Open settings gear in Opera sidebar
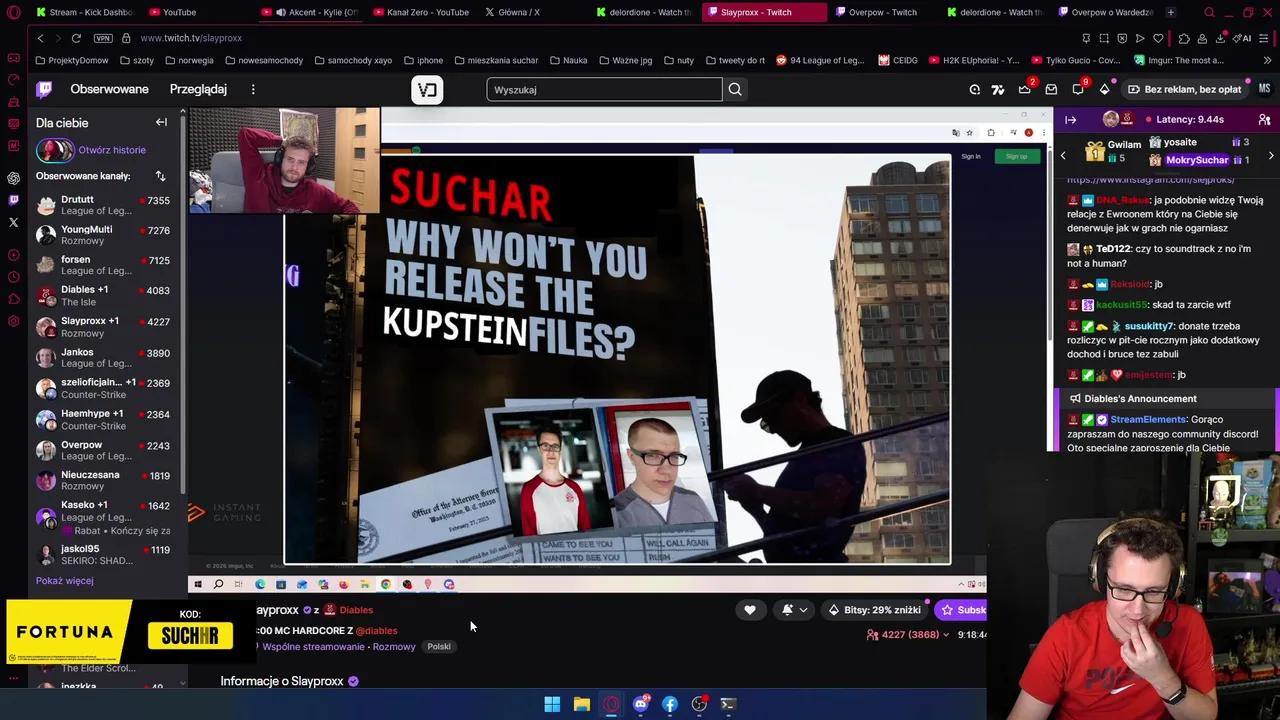Viewport: 1280px width, 720px height. (x=13, y=321)
